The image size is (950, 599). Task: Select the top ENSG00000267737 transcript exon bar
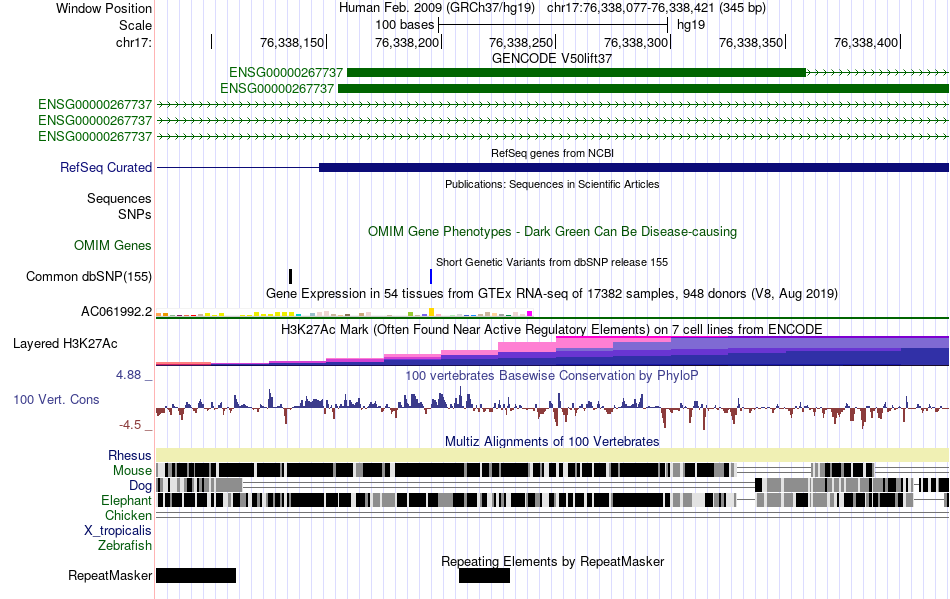576,73
